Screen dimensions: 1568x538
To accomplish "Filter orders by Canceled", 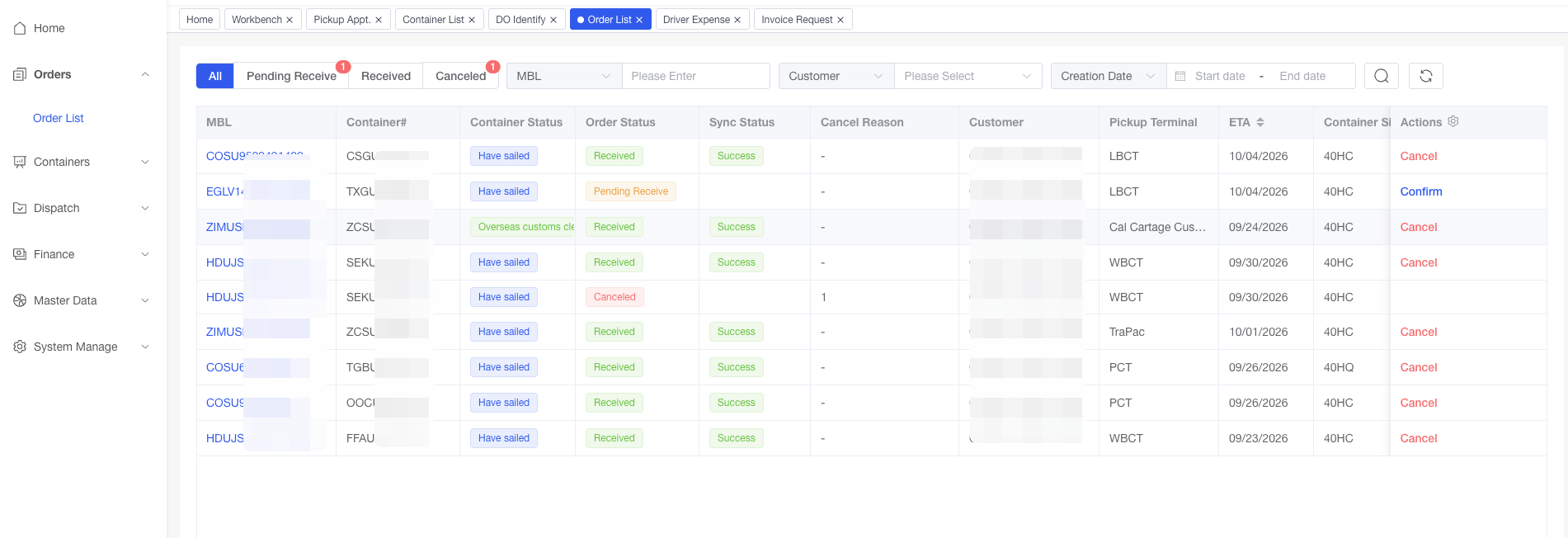I will (x=460, y=76).
